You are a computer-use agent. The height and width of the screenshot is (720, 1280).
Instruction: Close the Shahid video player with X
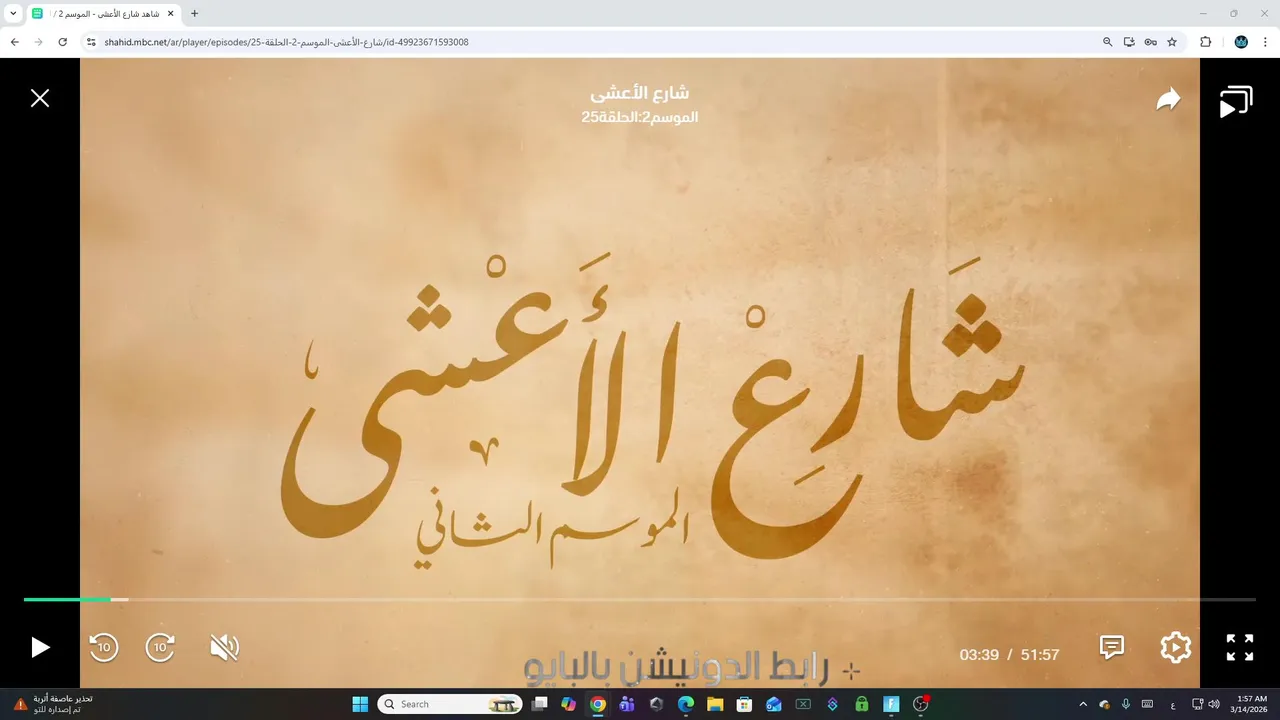coord(40,98)
